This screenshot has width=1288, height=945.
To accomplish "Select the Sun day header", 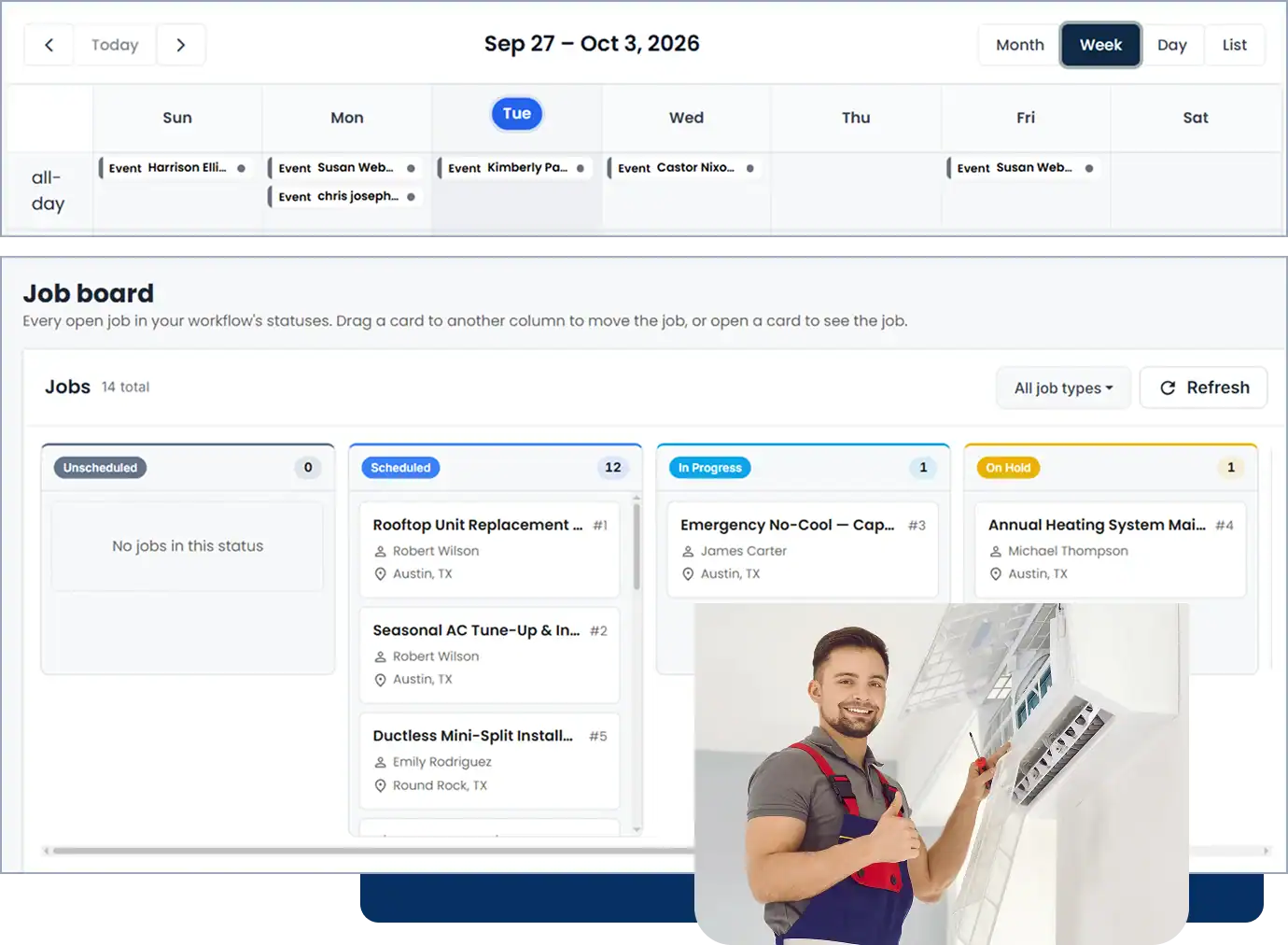I will coord(177,118).
